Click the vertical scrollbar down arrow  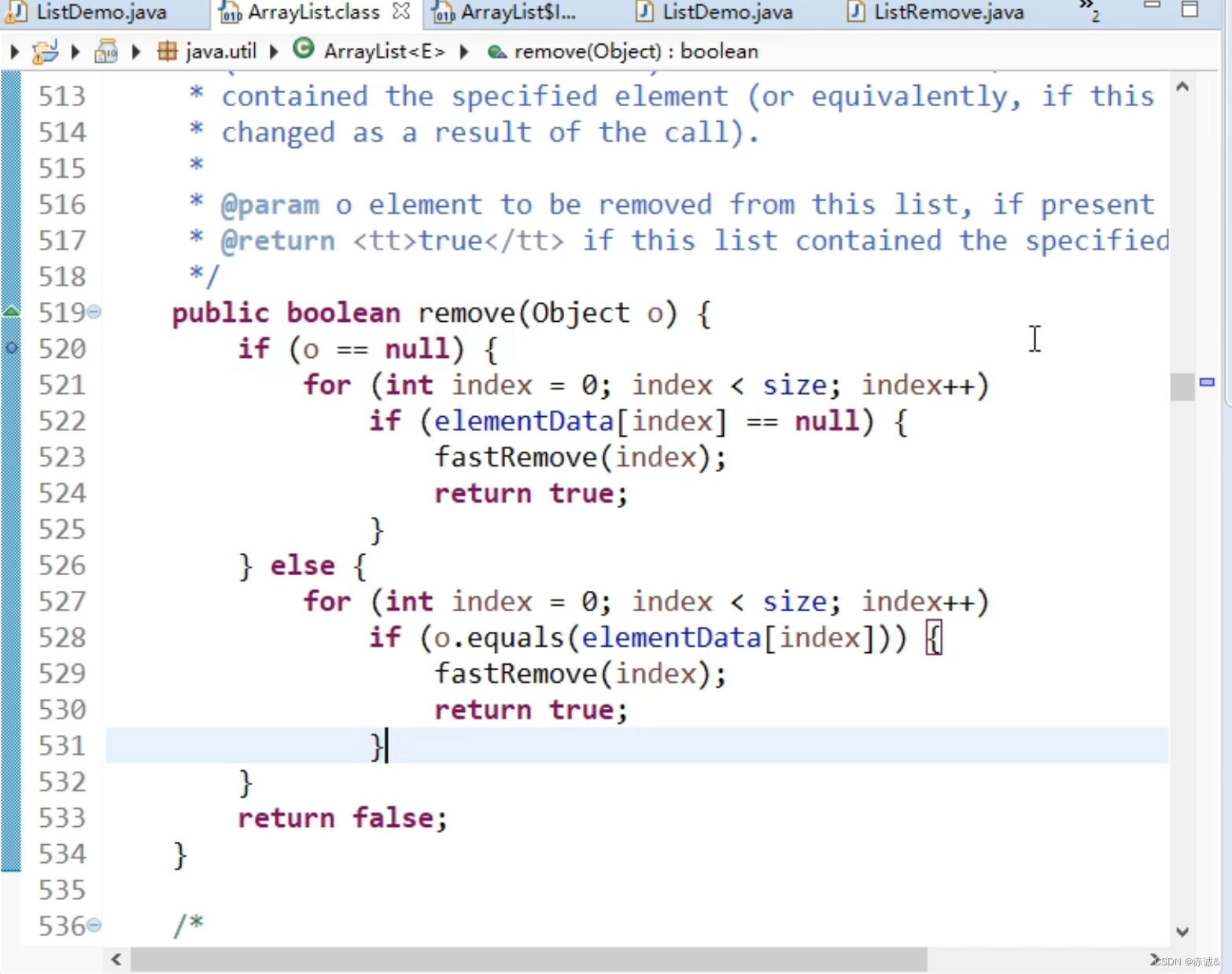pos(1182,932)
